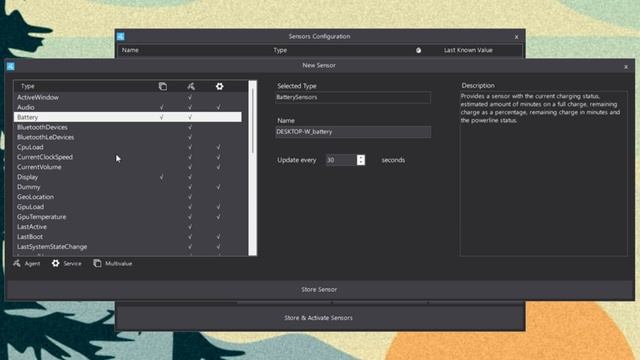Select CpuLoad sensor type

(x=127, y=147)
